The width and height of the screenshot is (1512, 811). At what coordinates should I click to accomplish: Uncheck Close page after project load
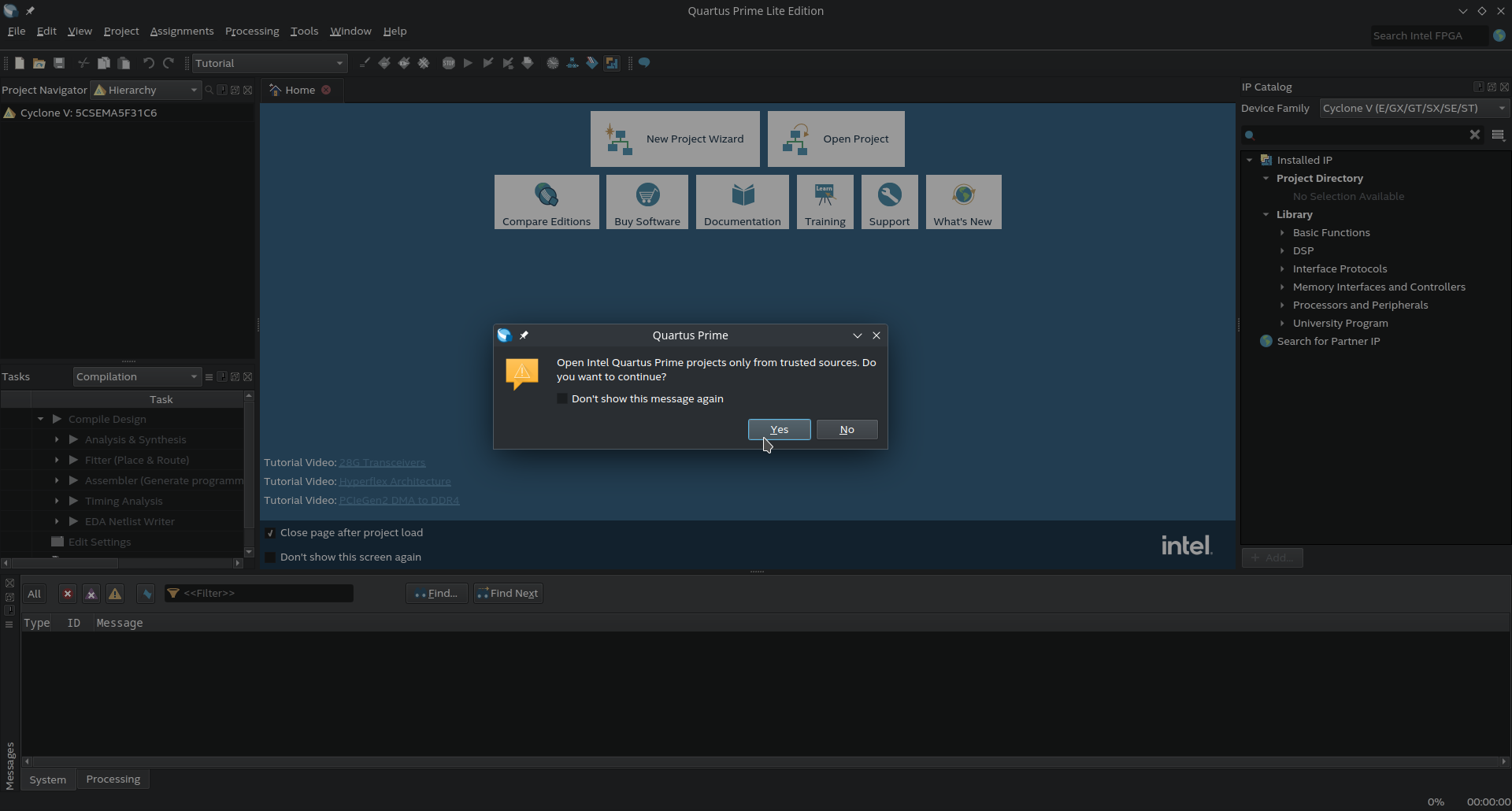click(x=270, y=533)
